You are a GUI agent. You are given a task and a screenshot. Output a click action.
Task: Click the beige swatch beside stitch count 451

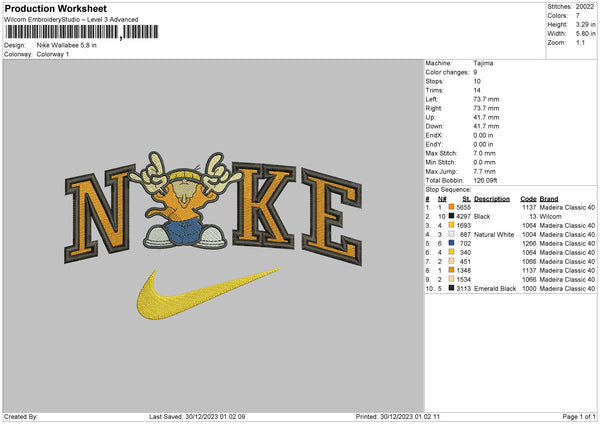click(451, 261)
